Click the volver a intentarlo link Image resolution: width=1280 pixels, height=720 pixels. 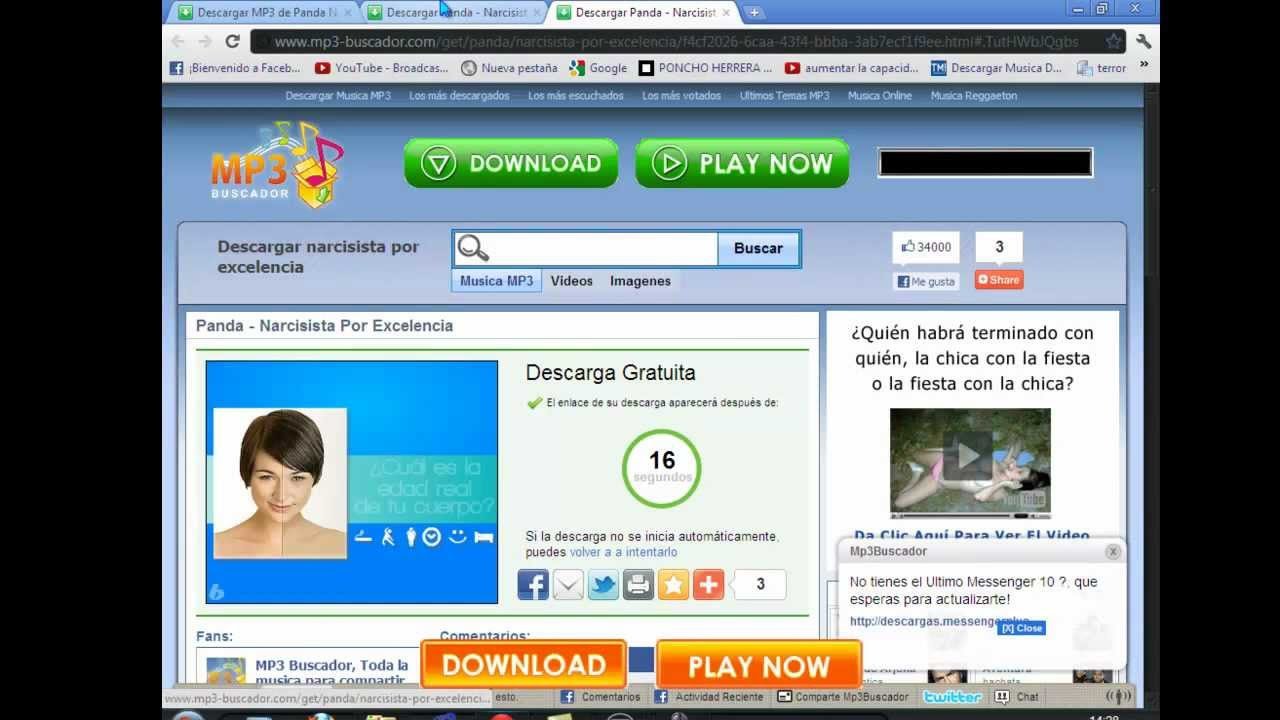(623, 552)
